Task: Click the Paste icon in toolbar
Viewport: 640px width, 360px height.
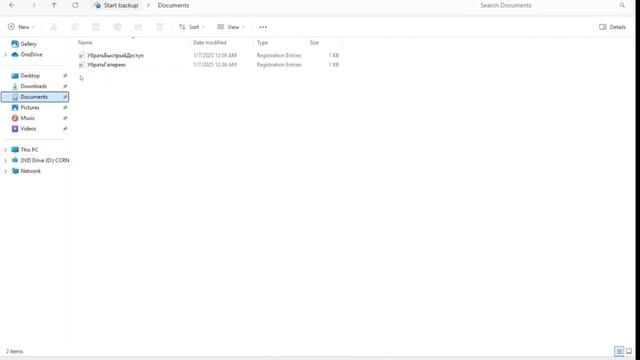Action: (x=96, y=27)
